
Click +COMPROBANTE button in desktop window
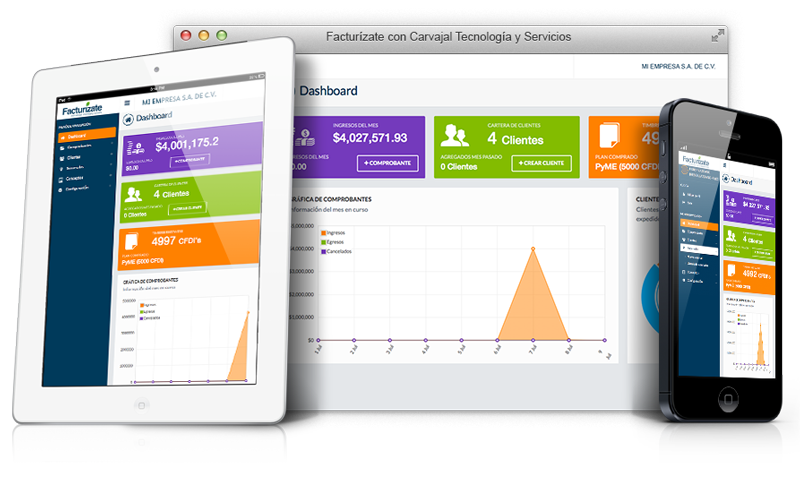pyautogui.click(x=387, y=163)
